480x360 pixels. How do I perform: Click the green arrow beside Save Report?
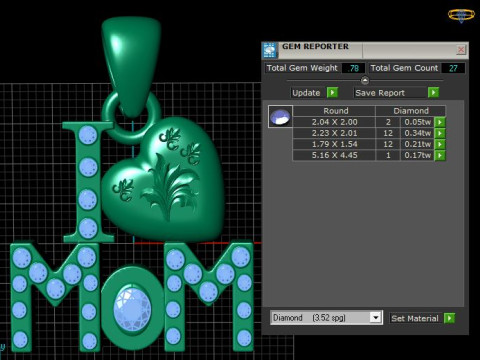[433, 92]
